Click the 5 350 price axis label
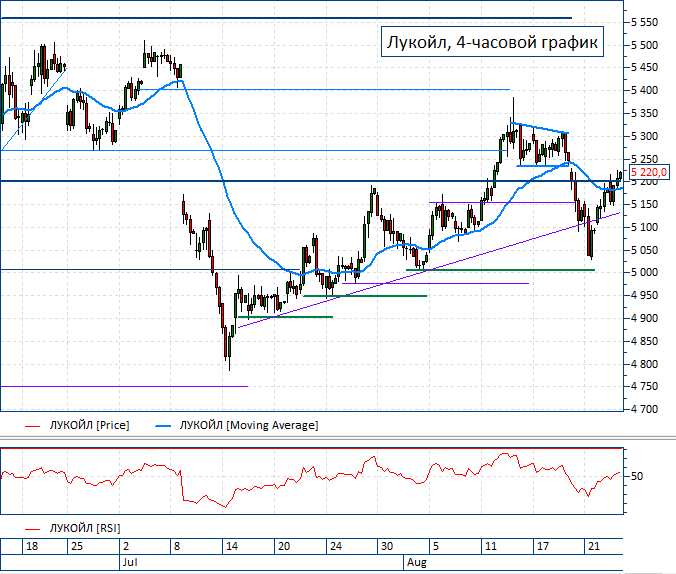 pos(645,113)
